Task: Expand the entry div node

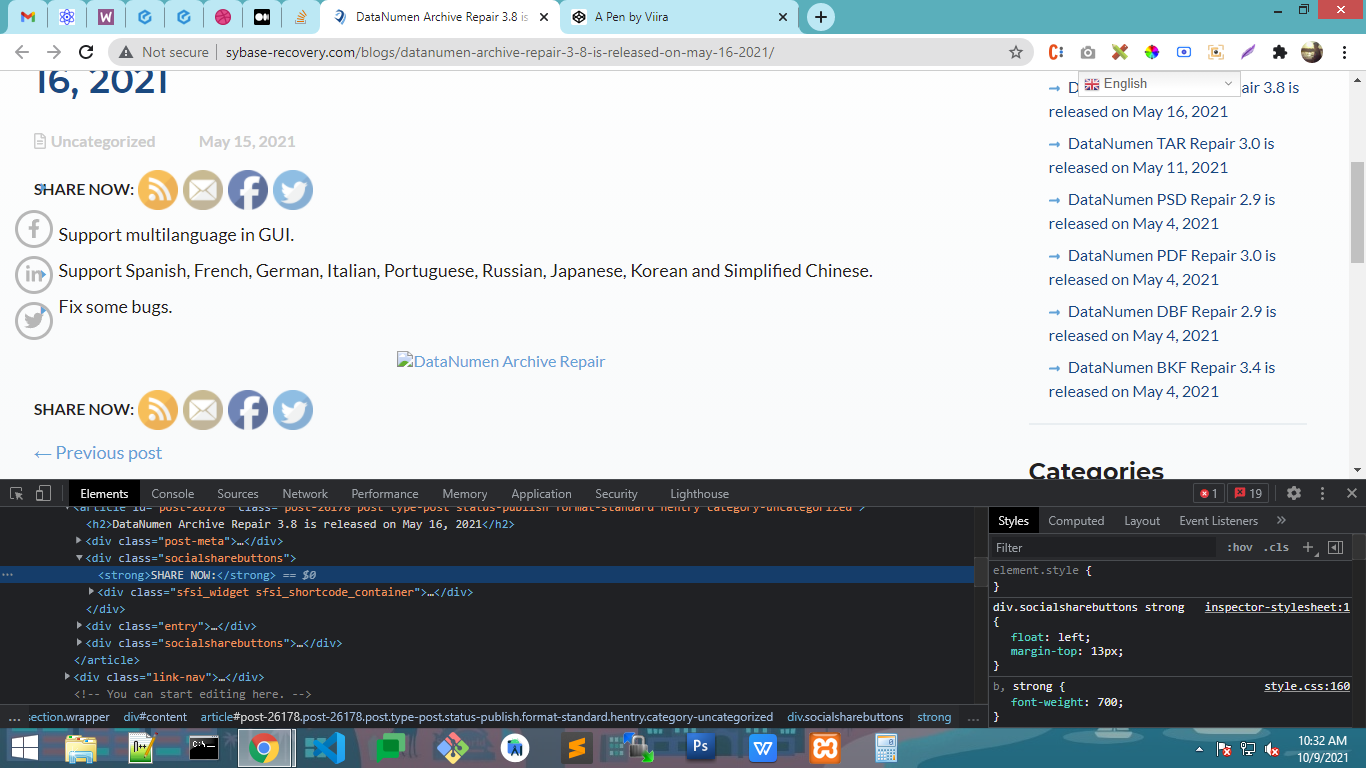Action: 80,626
